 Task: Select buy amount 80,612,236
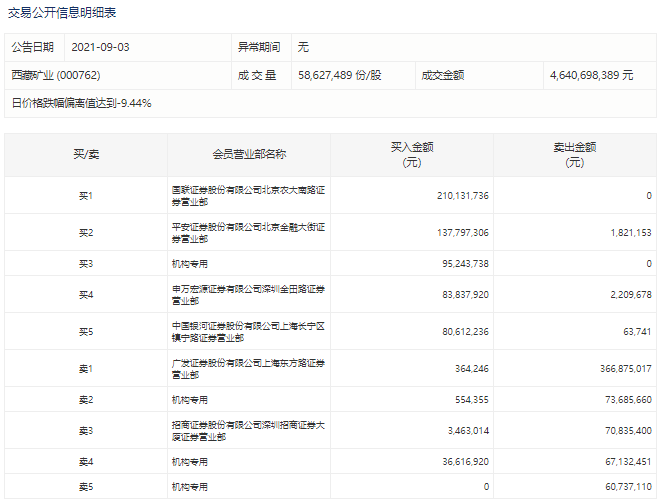pyautogui.click(x=465, y=332)
